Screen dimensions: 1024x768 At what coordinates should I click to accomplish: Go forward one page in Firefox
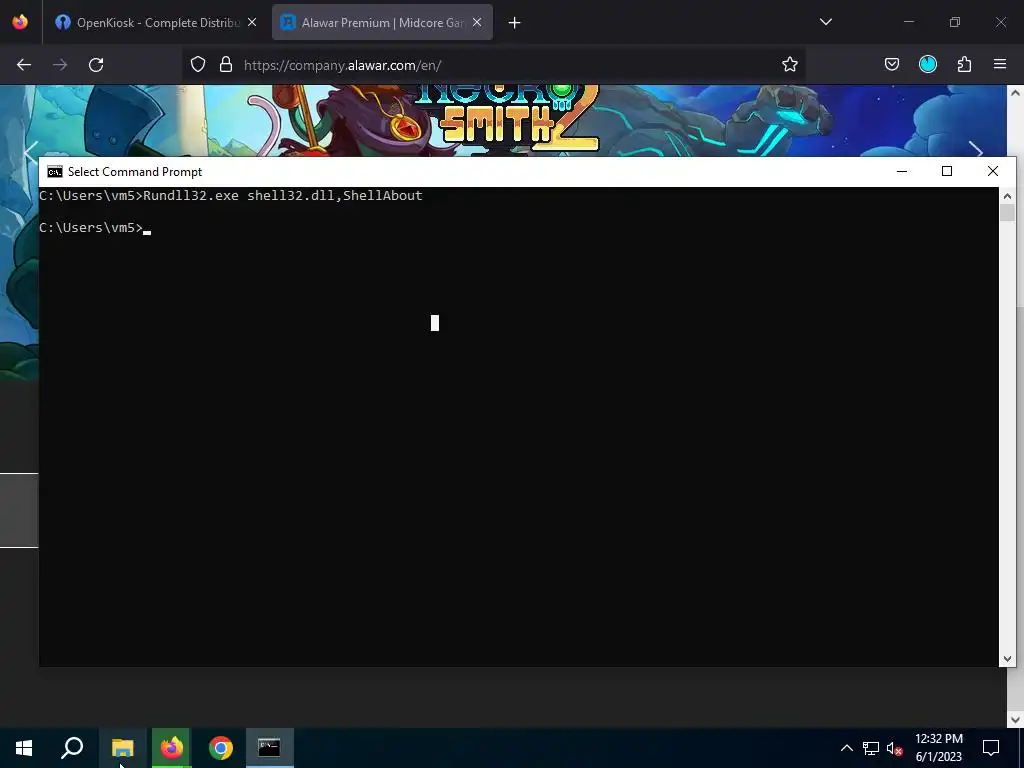pos(60,65)
